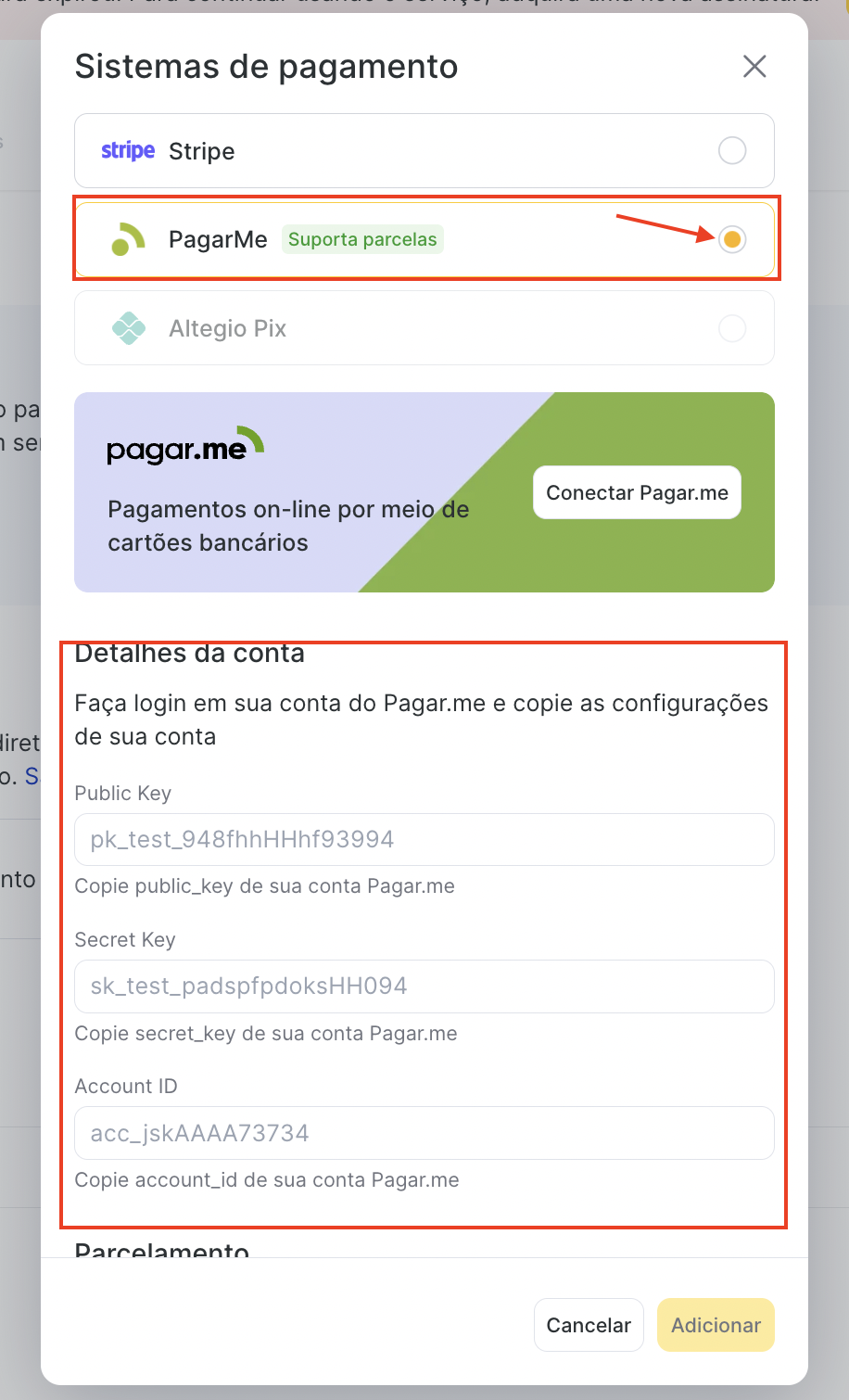Focus the Secret Key input field
The image size is (849, 1400).
pyautogui.click(x=424, y=986)
